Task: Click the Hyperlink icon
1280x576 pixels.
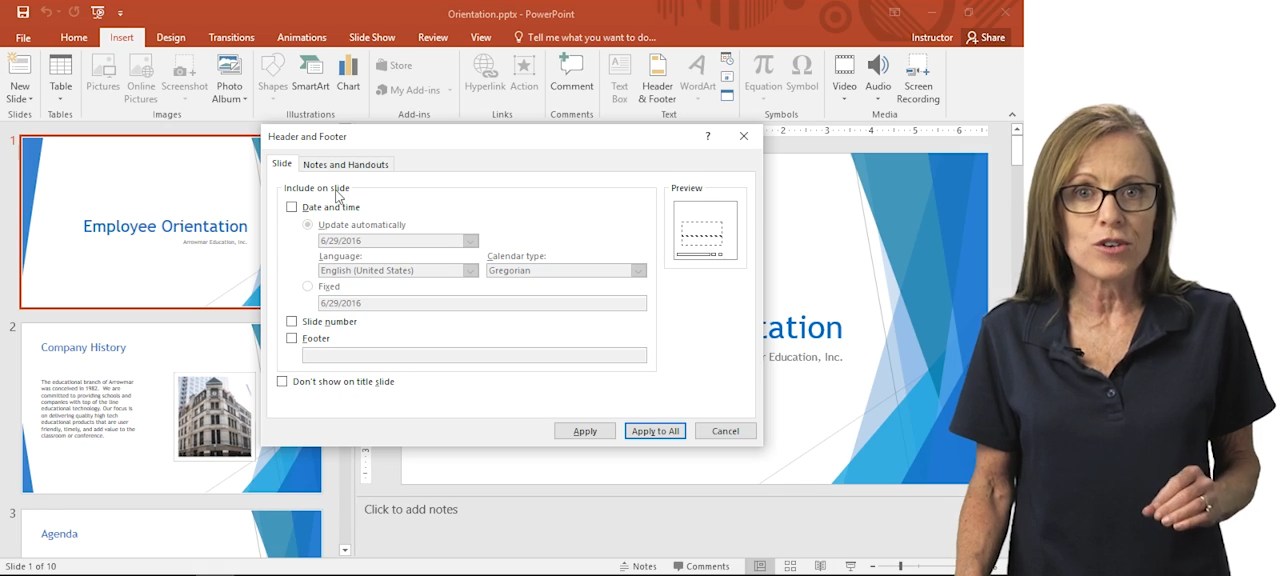Action: pos(485,73)
